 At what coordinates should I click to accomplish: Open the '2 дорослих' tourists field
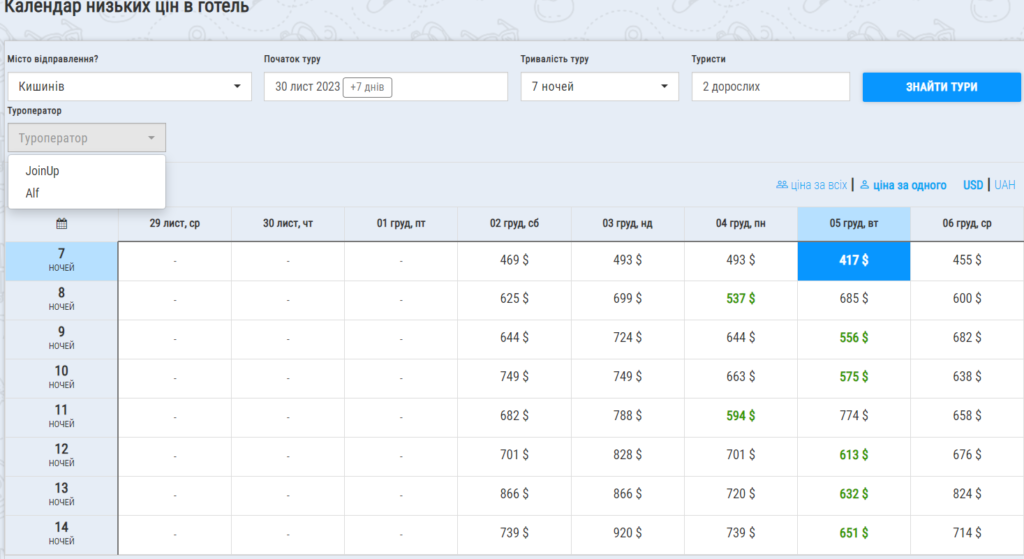point(770,87)
